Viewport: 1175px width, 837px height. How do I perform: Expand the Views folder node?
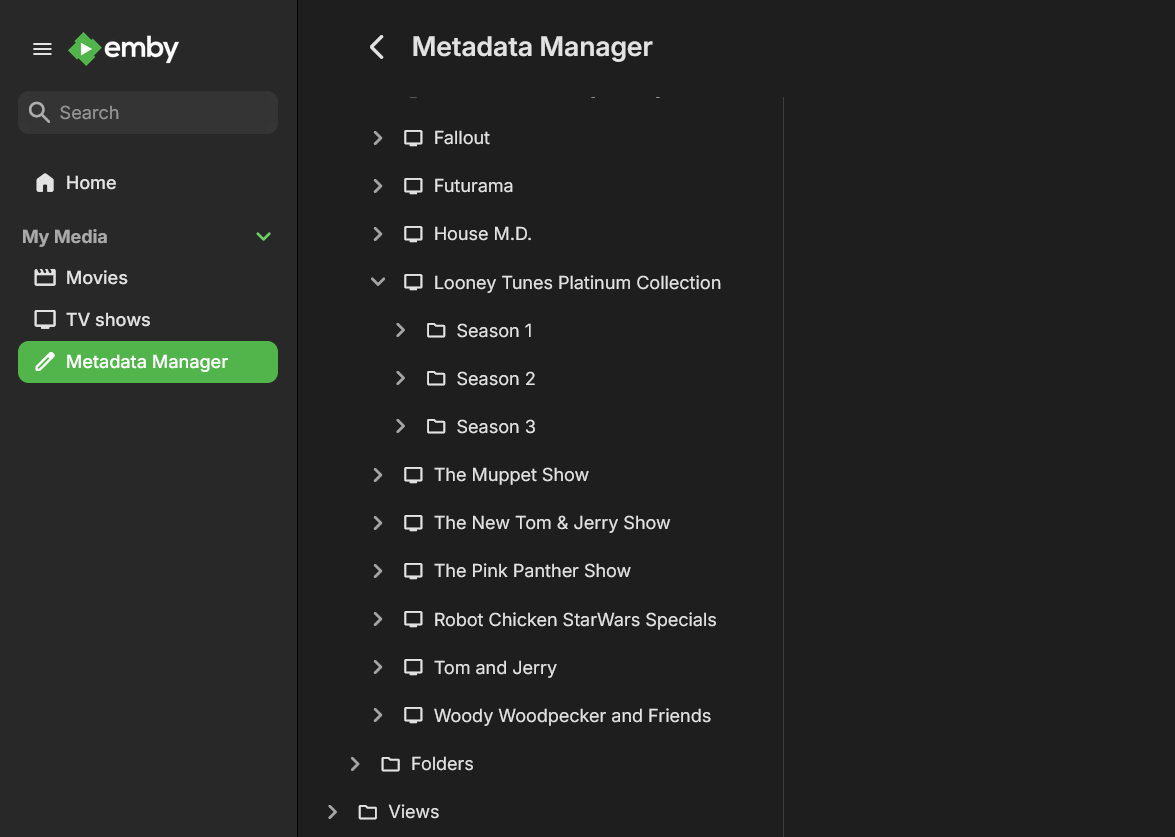[x=333, y=812]
